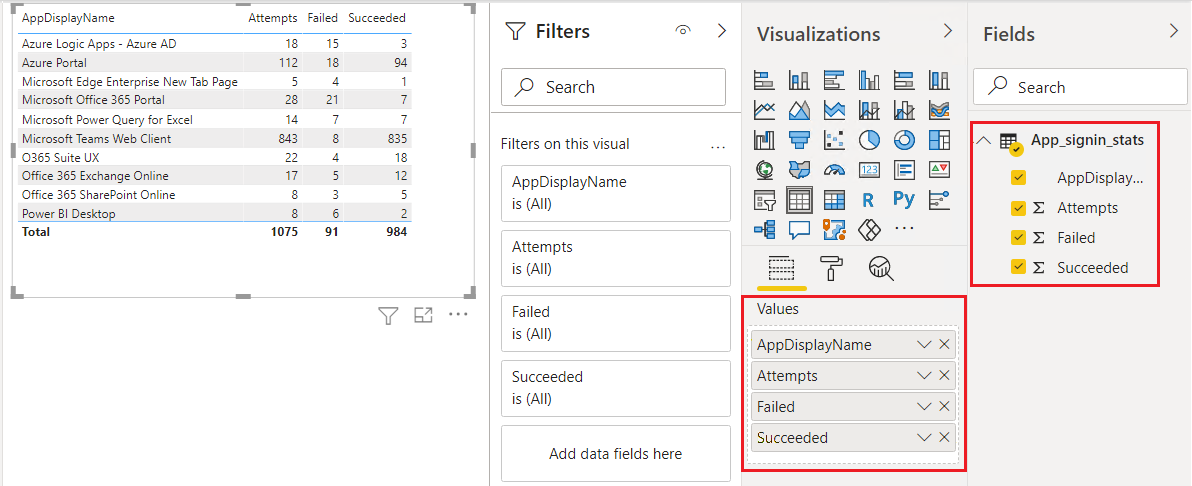Select the KPI visual

pos(940,170)
